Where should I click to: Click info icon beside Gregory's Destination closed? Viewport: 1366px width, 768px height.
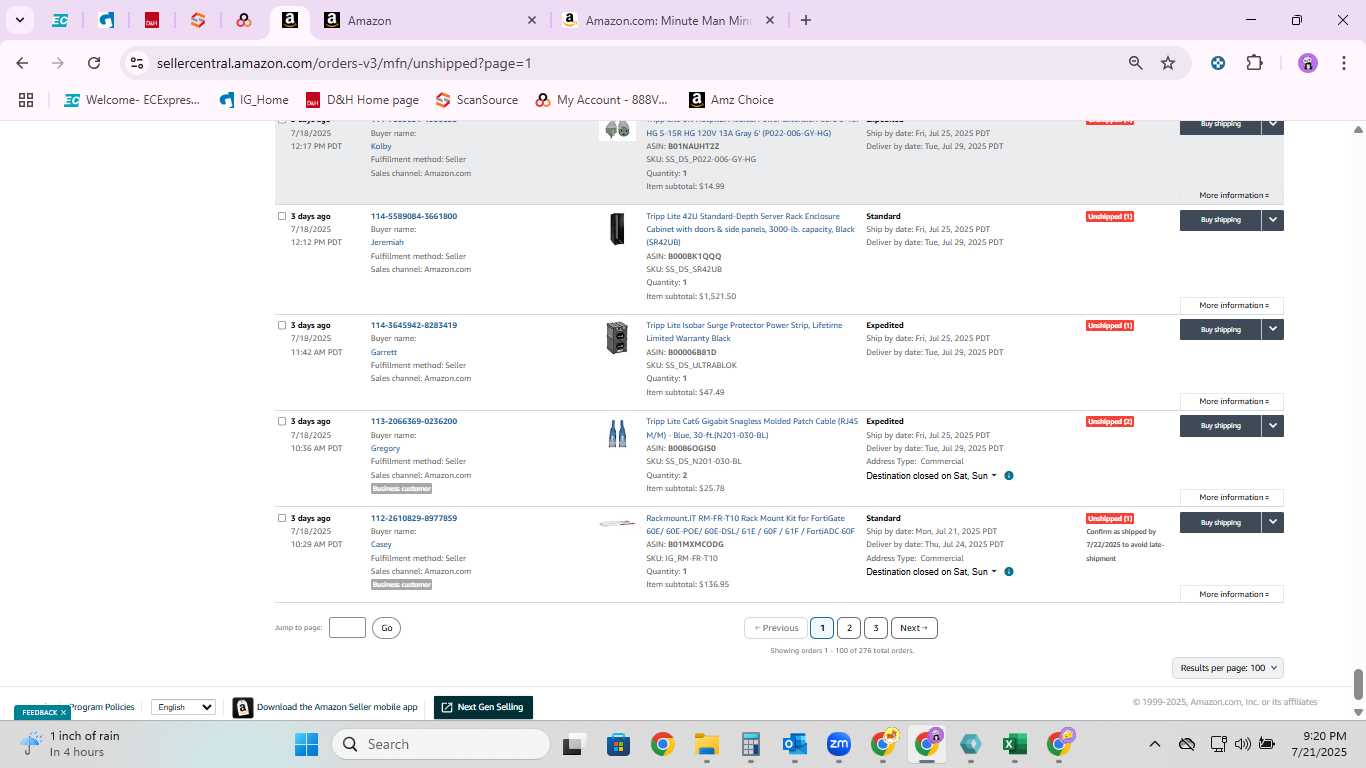coord(1009,476)
